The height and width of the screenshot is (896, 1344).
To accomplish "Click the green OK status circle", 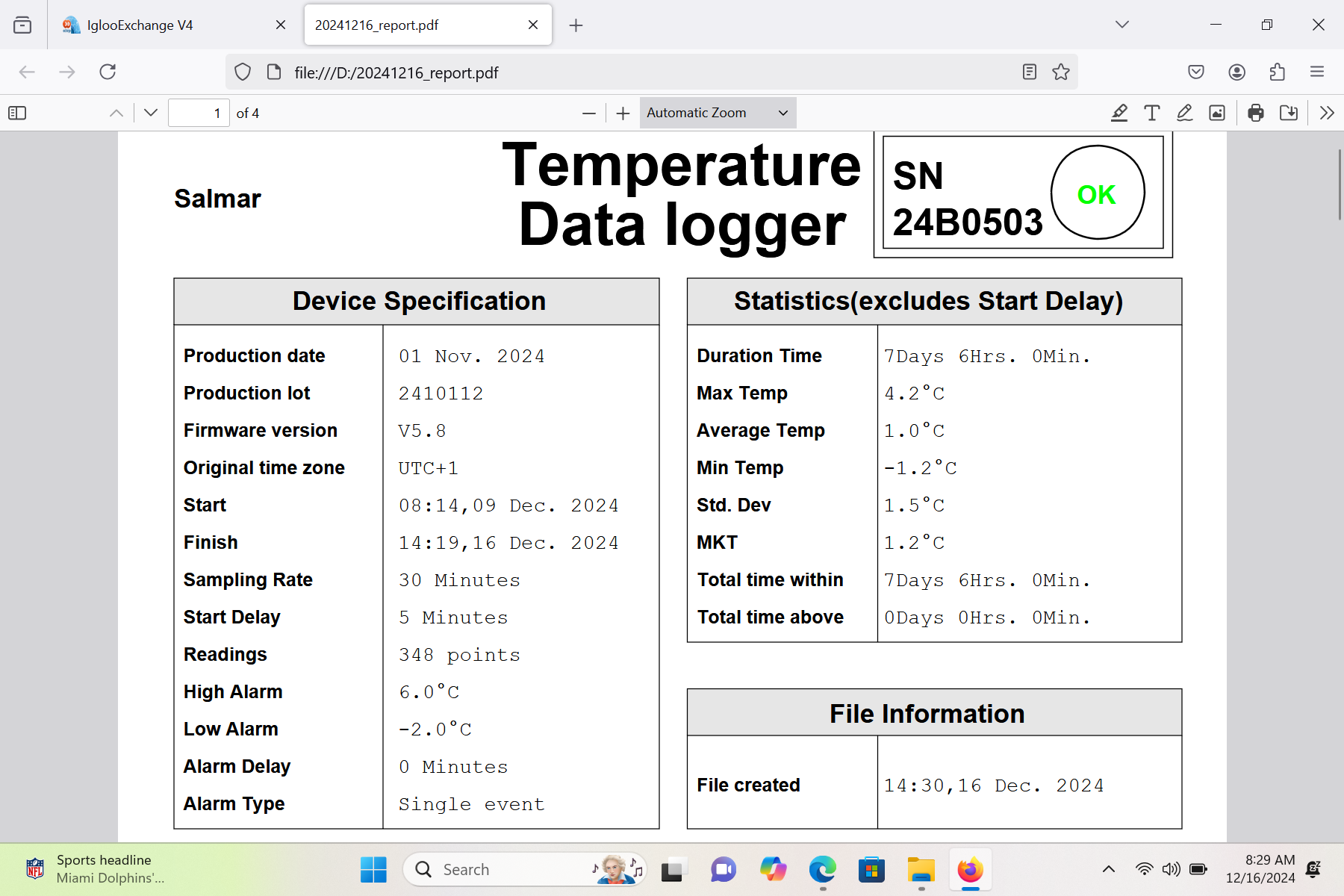I will click(x=1098, y=193).
